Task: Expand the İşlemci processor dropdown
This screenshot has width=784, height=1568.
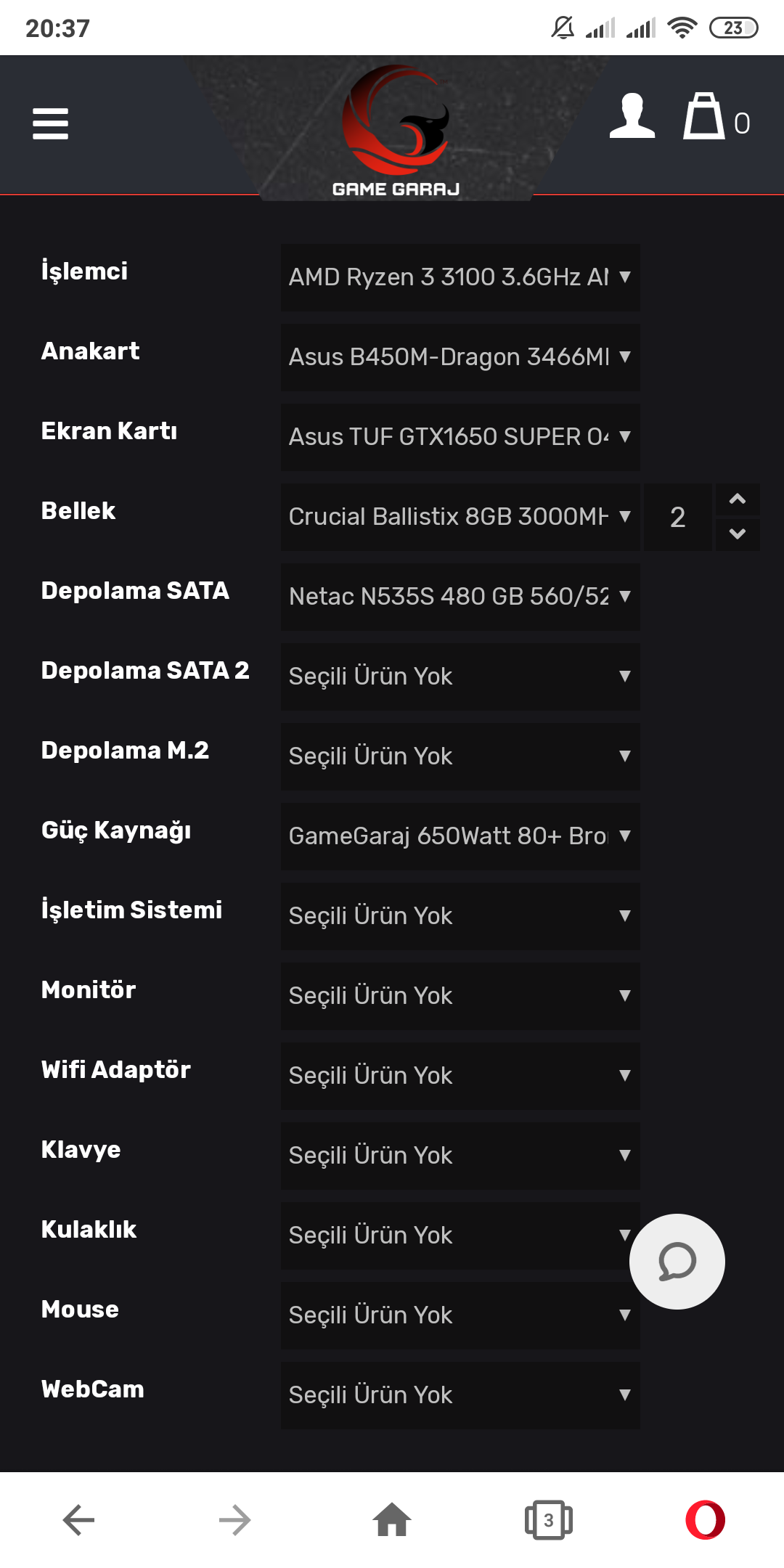Action: click(x=460, y=277)
